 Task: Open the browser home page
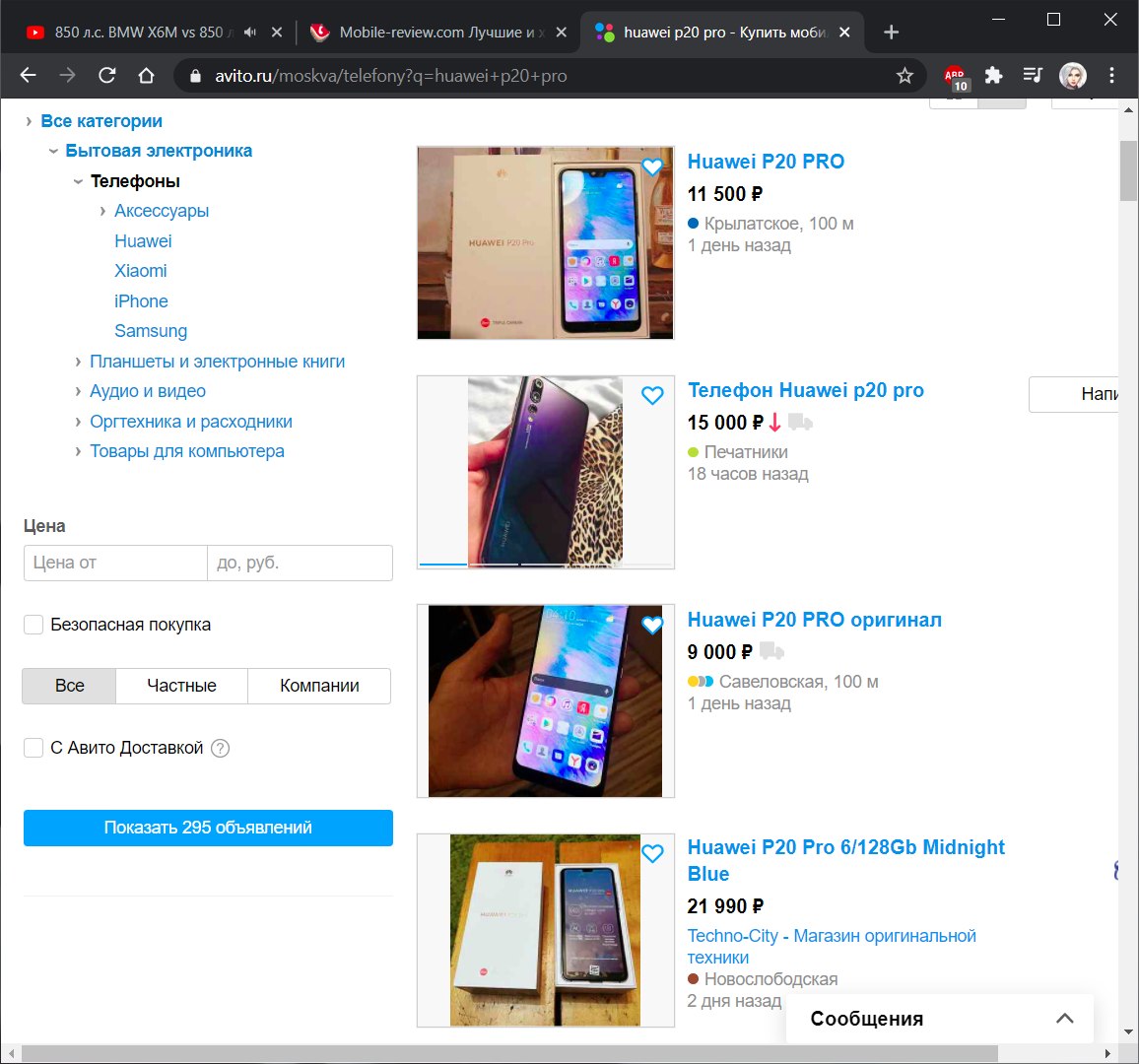tap(146, 76)
